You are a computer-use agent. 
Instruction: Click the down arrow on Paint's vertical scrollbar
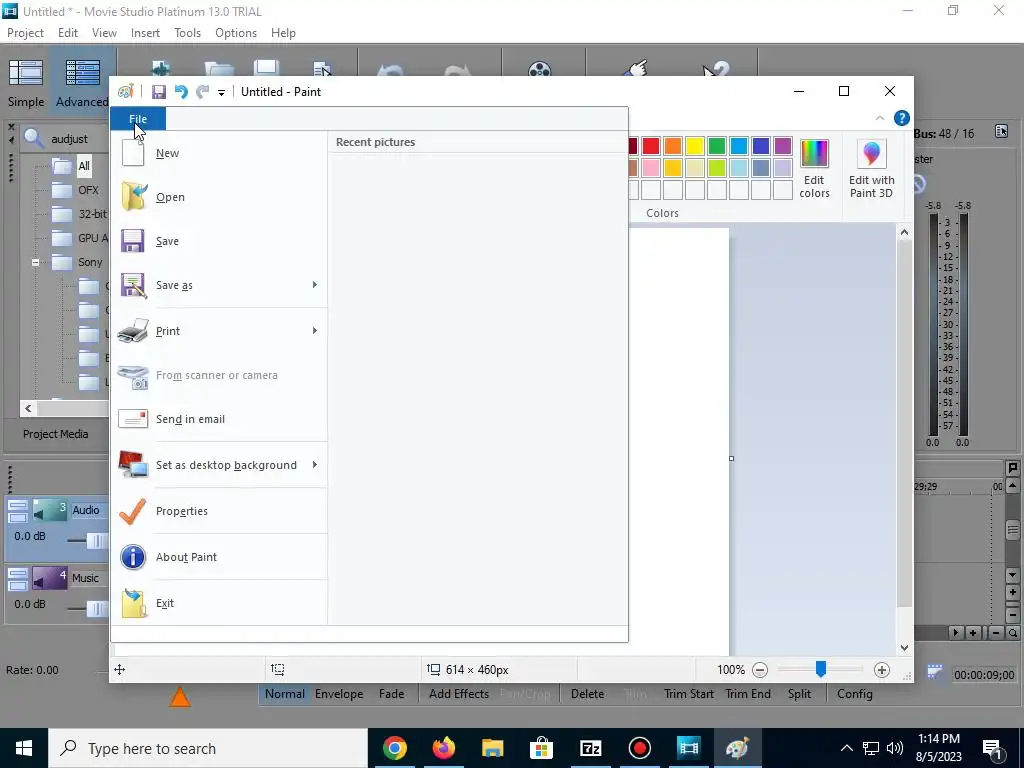[904, 648]
